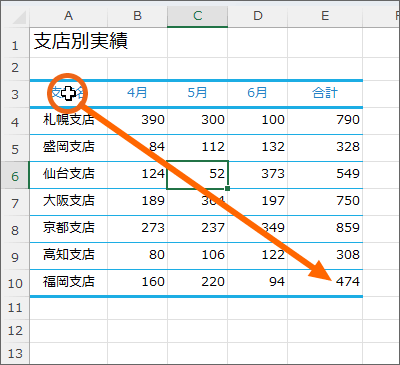Select cell containing 福岡支店

click(68, 282)
